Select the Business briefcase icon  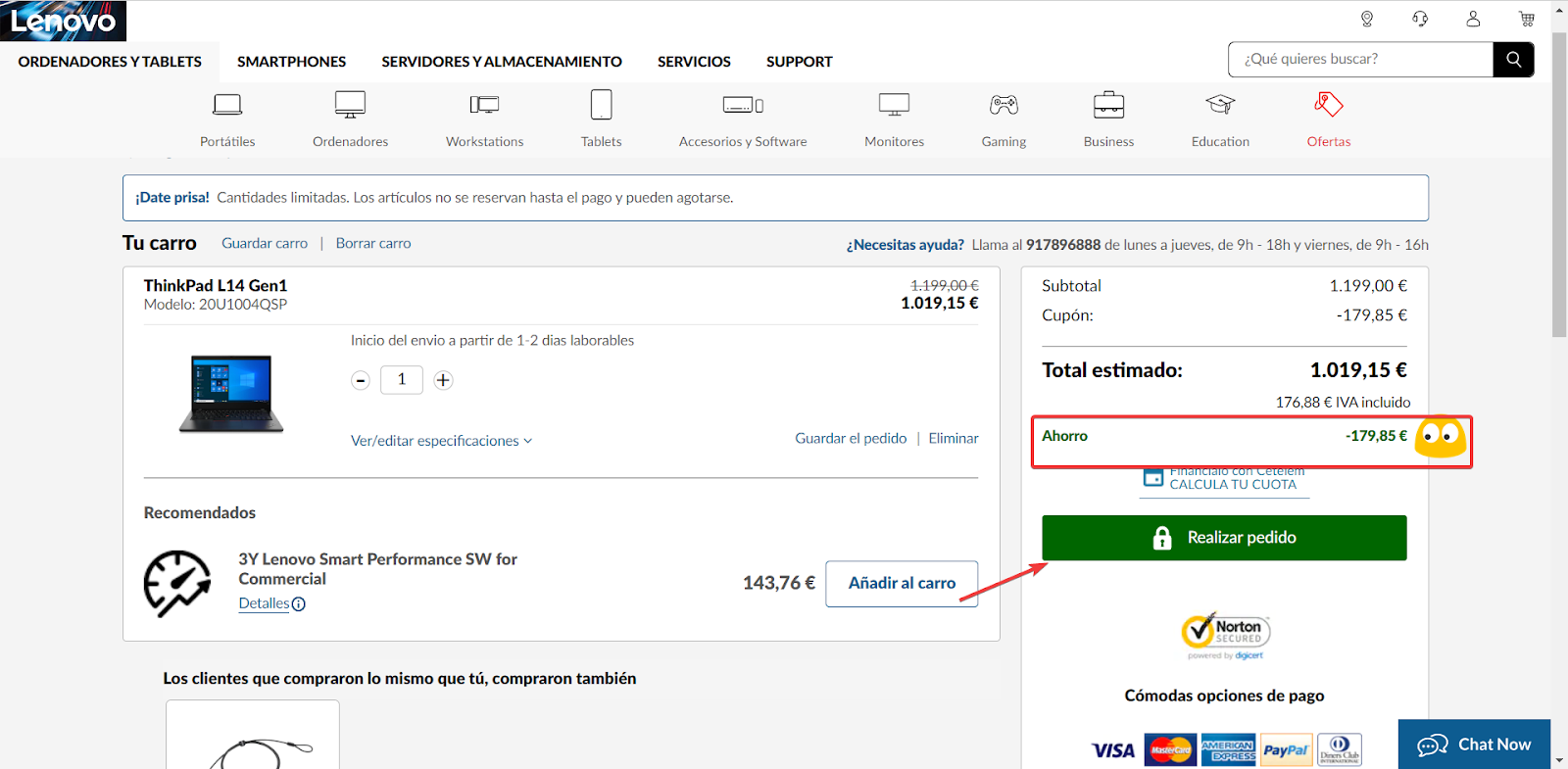tap(1108, 105)
